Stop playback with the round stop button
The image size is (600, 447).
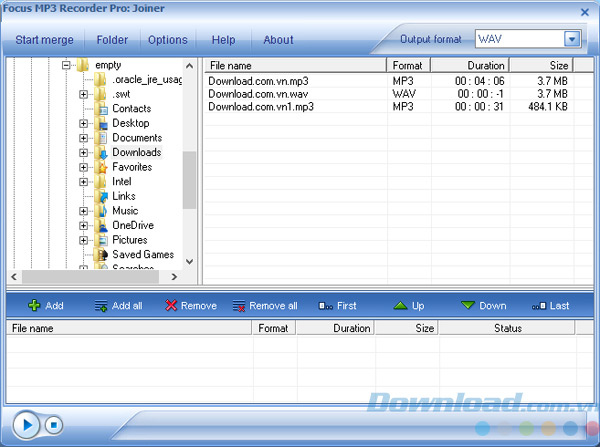pos(54,425)
